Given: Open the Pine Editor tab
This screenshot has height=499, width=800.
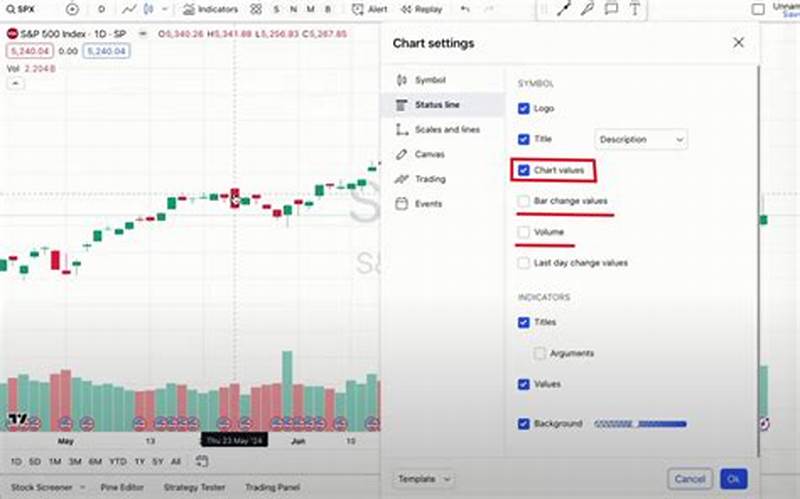Looking at the screenshot, I should 122,487.
